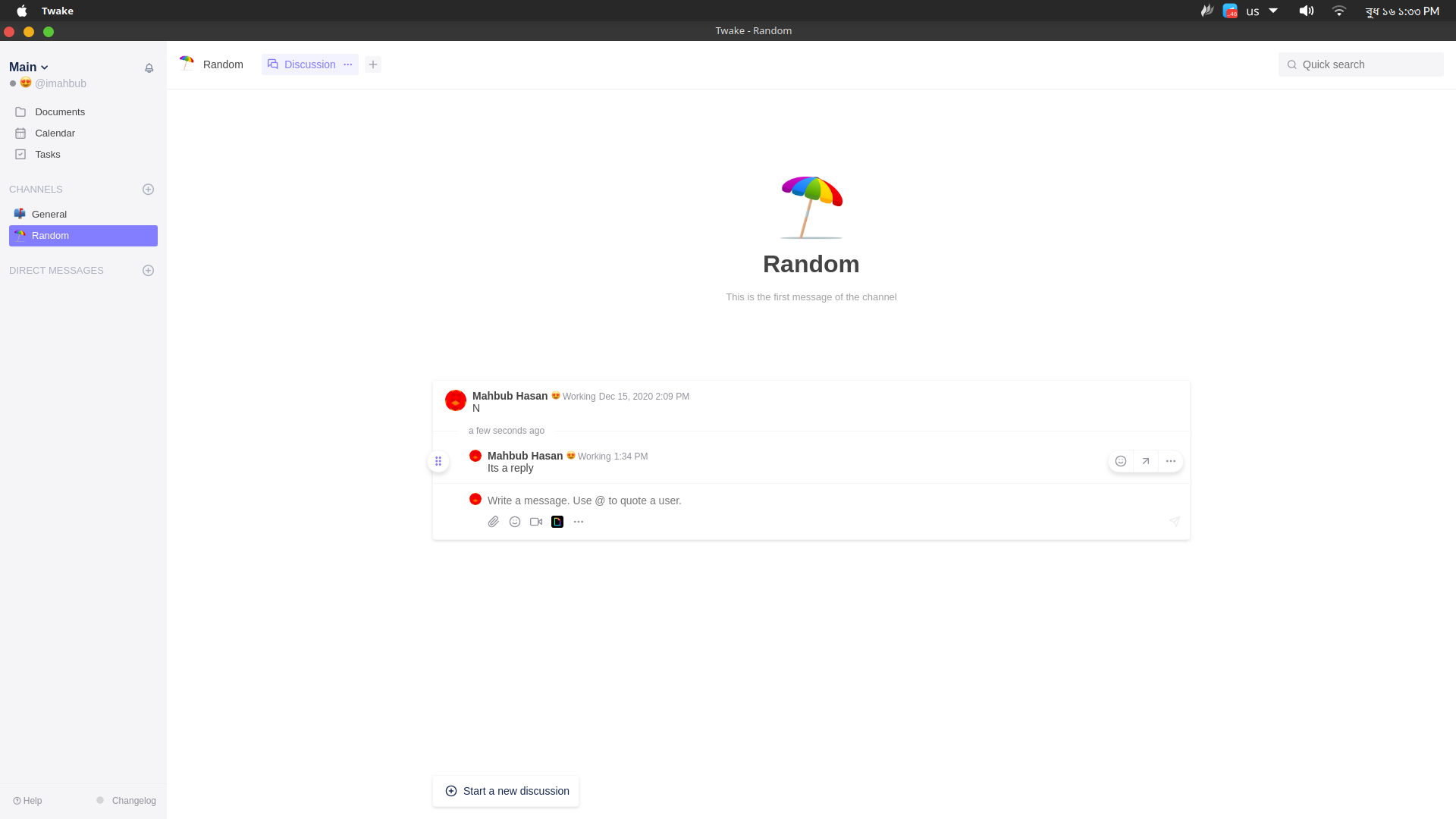Click the 1:34 PM reply timestamp
The width and height of the screenshot is (1456, 819).
pyautogui.click(x=631, y=457)
